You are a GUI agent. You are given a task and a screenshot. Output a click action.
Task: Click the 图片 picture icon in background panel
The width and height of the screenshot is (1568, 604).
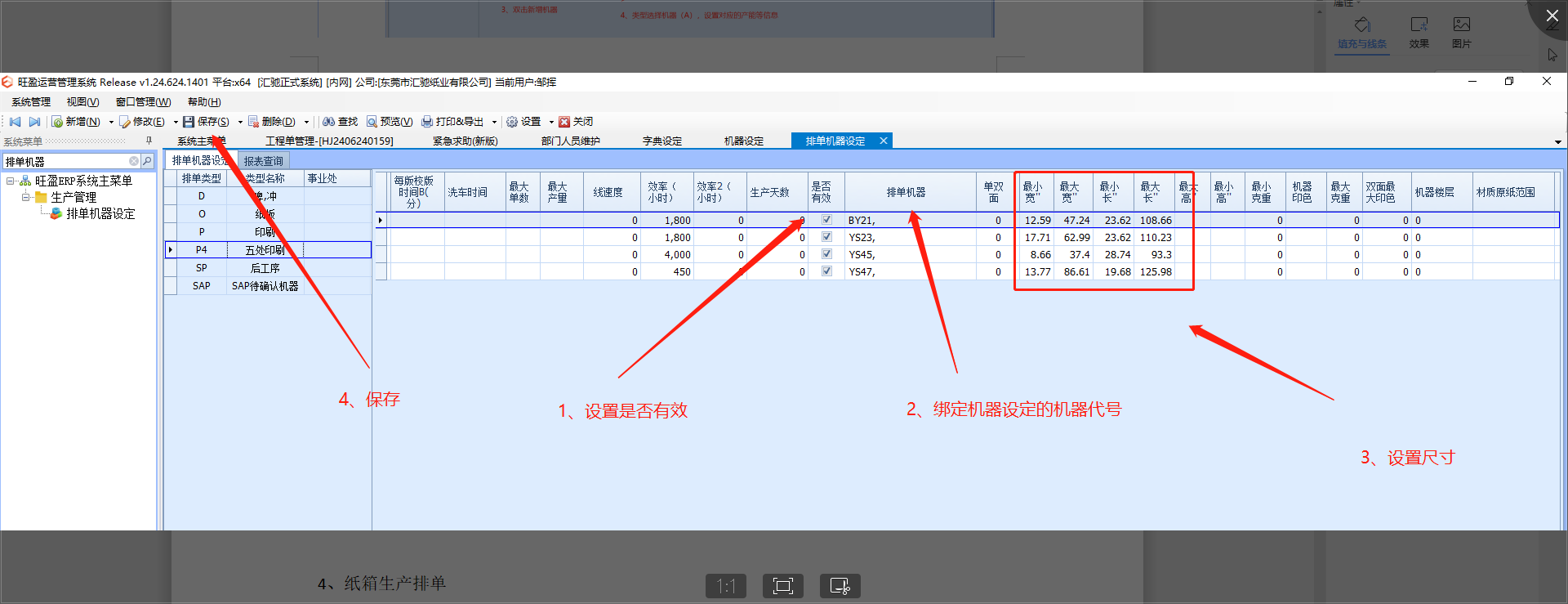tap(1462, 25)
